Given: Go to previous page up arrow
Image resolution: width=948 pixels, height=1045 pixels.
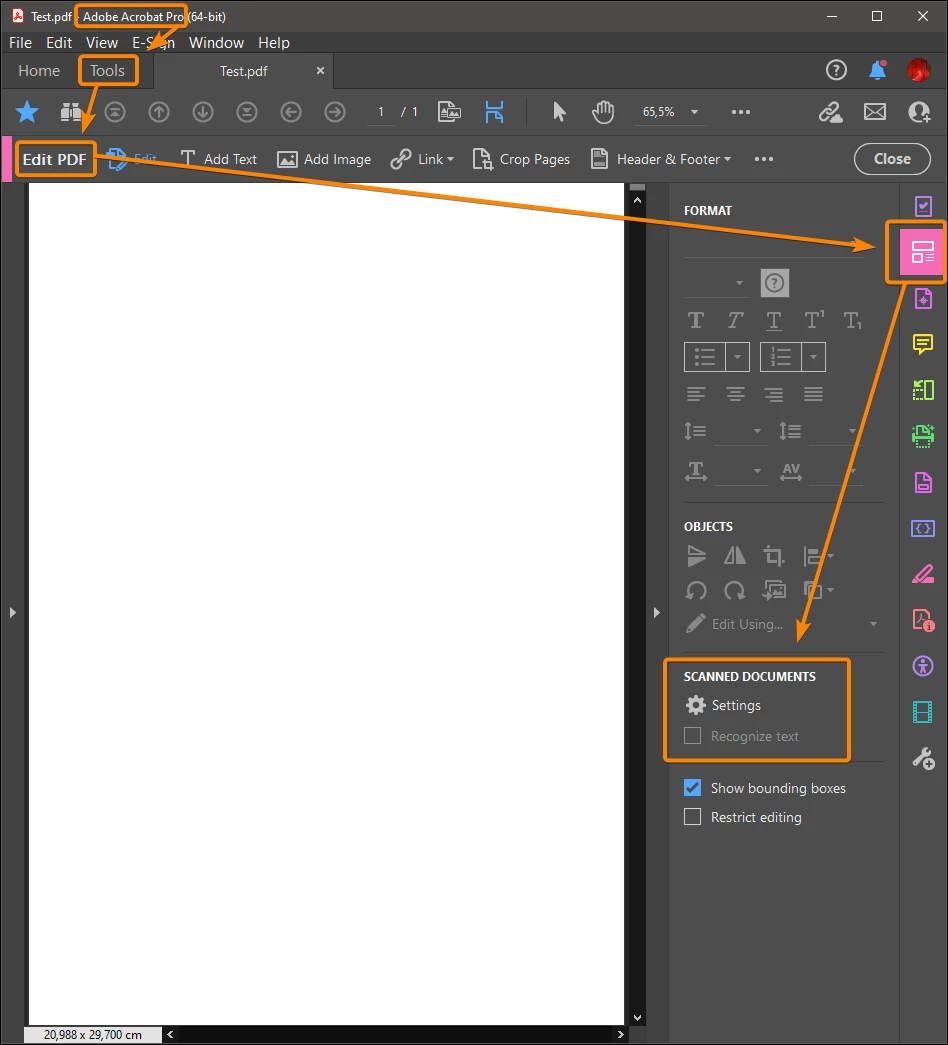Looking at the screenshot, I should pos(159,112).
